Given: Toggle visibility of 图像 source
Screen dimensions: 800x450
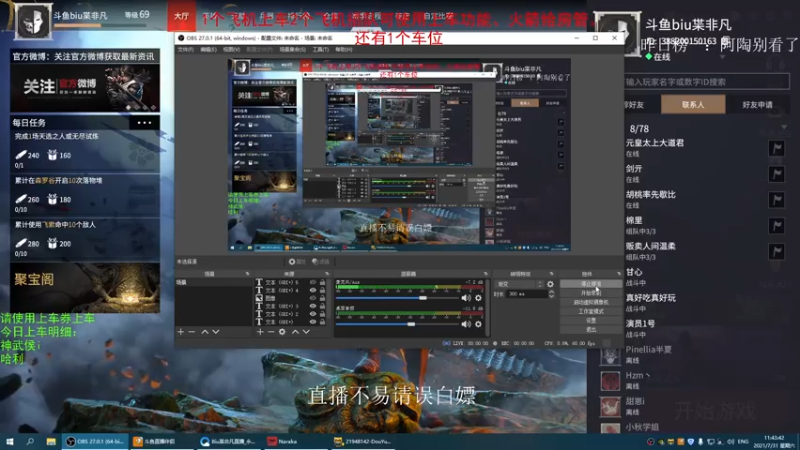Looking at the screenshot, I should click(313, 298).
